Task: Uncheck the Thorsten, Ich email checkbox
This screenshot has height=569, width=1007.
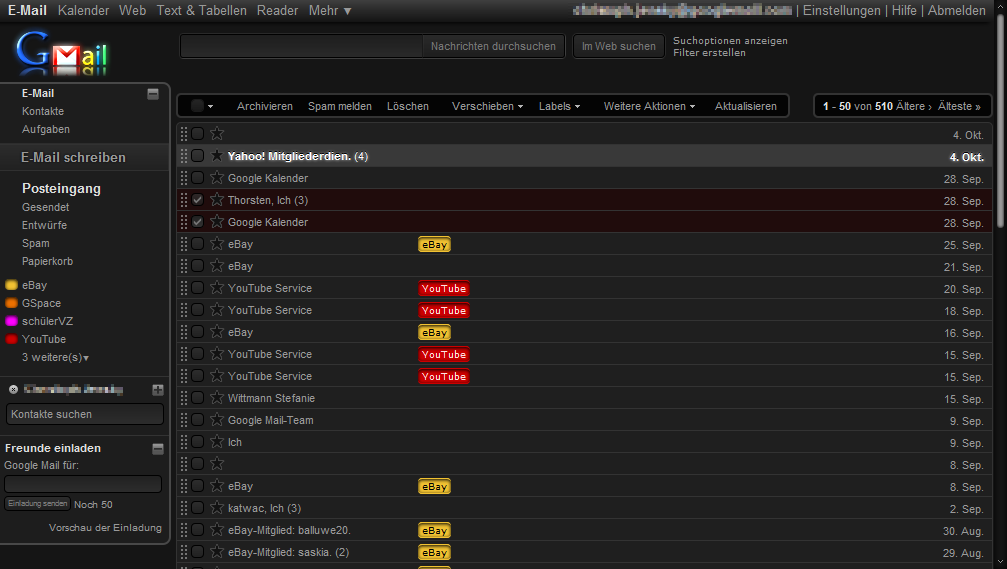Action: pyautogui.click(x=198, y=200)
